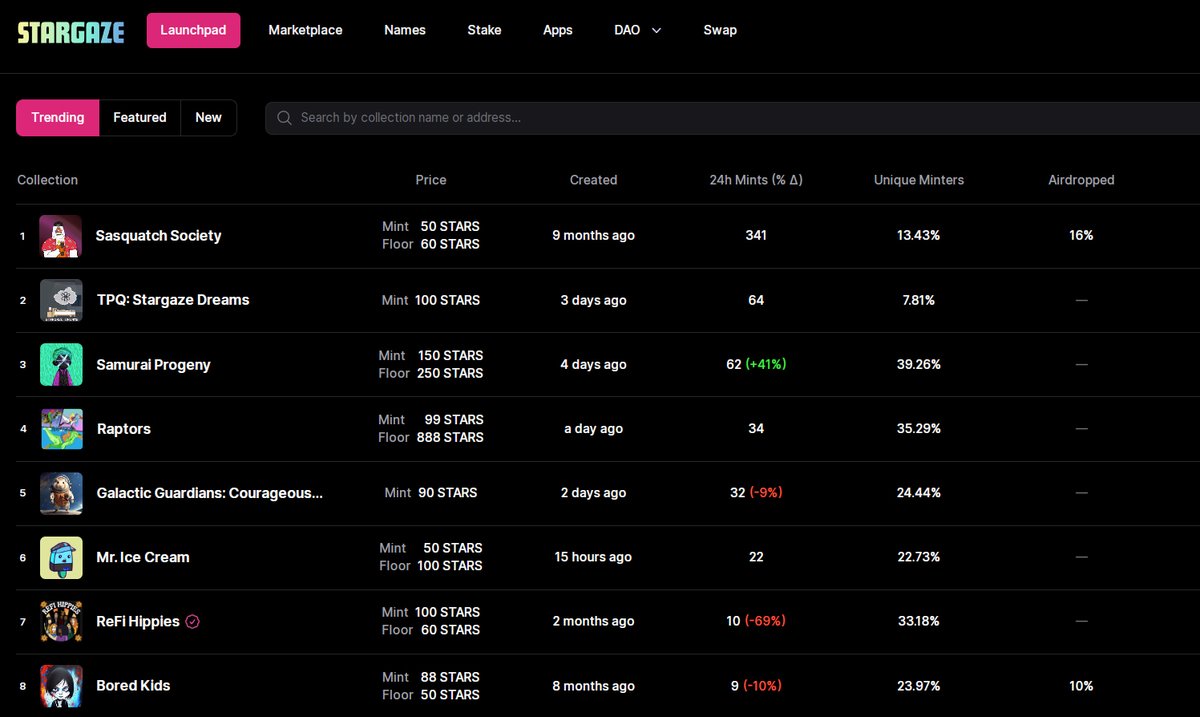
Task: Open the Stake page
Action: (x=484, y=30)
